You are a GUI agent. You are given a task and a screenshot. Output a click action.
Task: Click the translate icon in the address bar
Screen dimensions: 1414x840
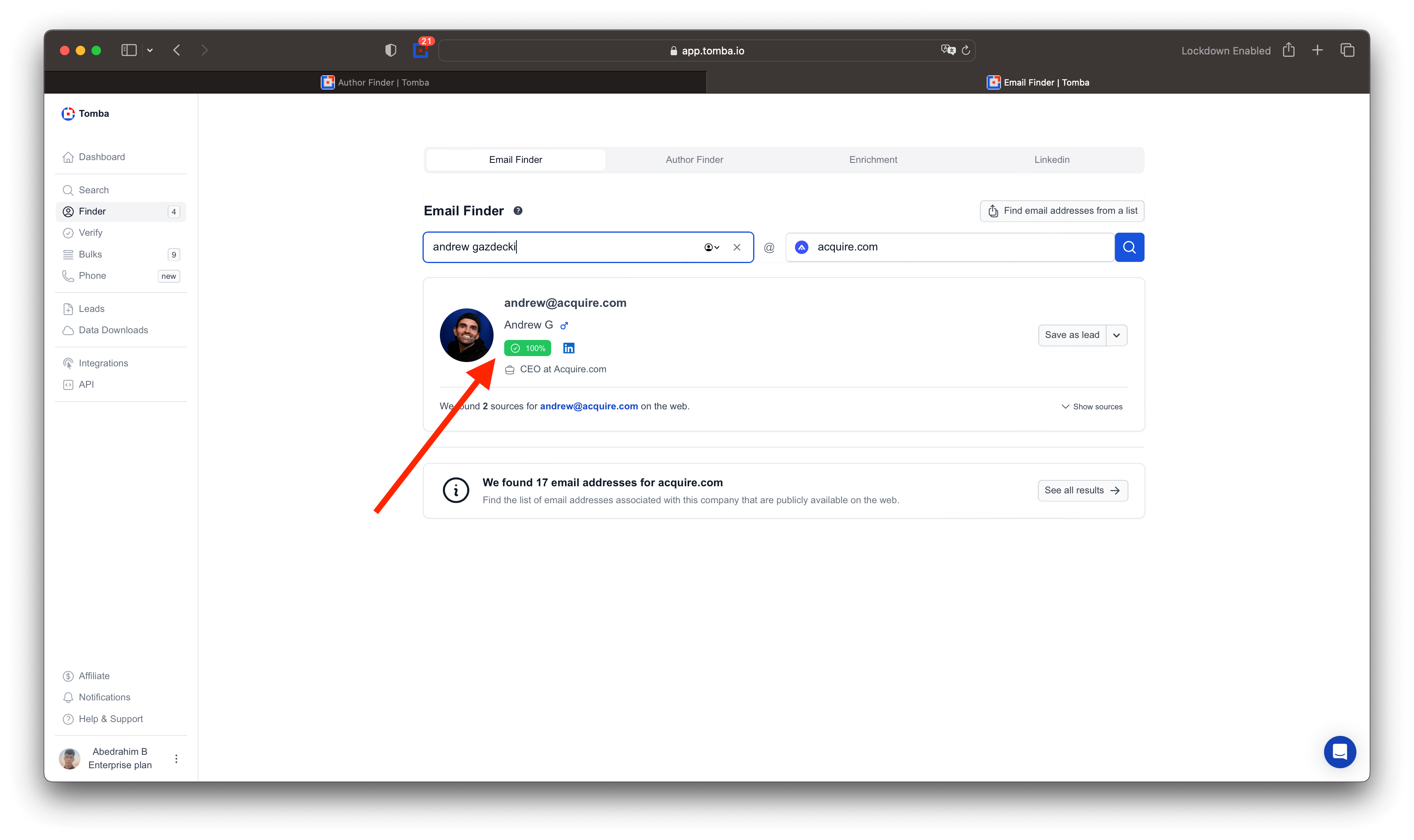[x=948, y=50]
